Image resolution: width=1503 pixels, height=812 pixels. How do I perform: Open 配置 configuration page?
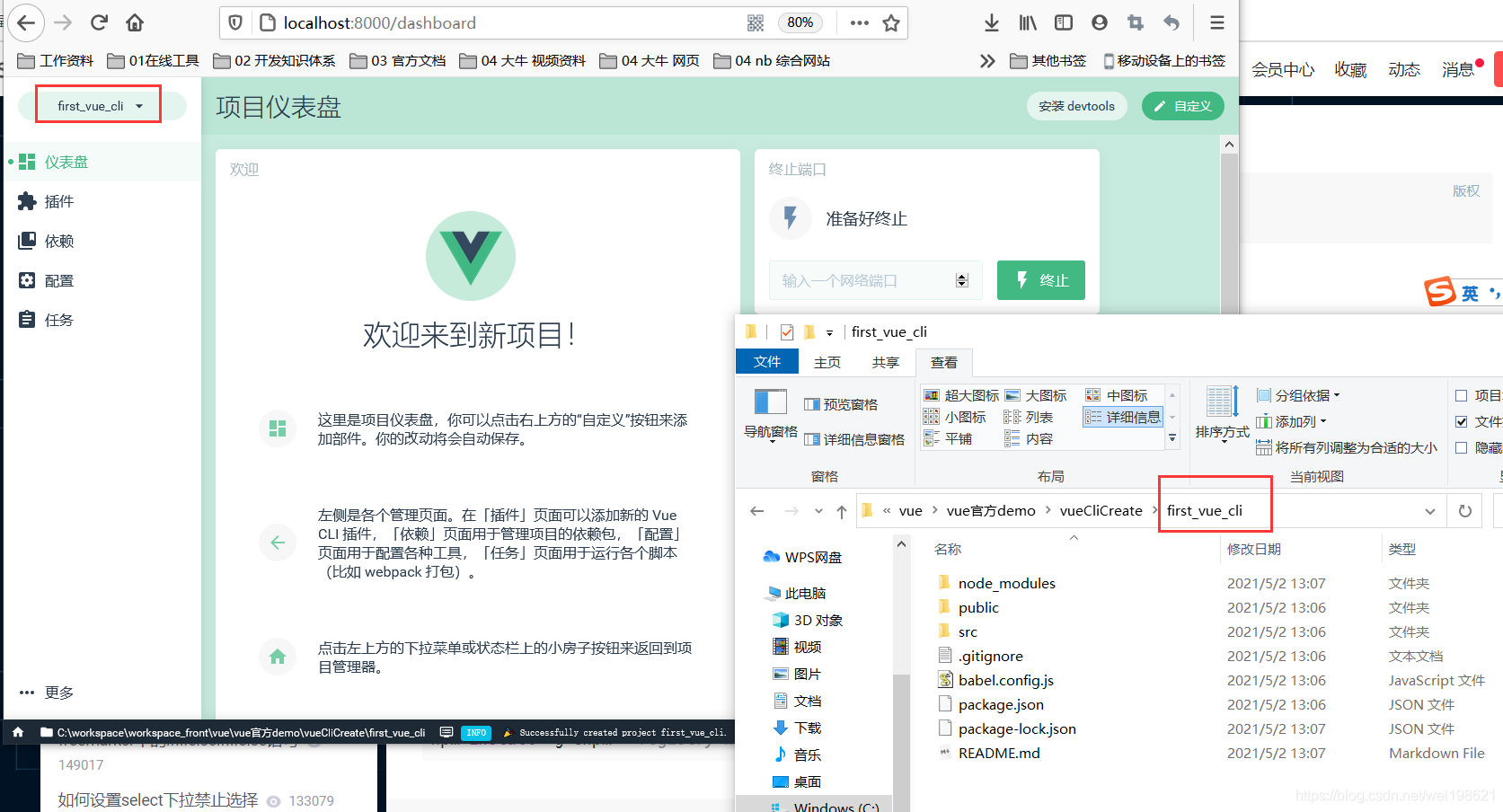point(102,280)
